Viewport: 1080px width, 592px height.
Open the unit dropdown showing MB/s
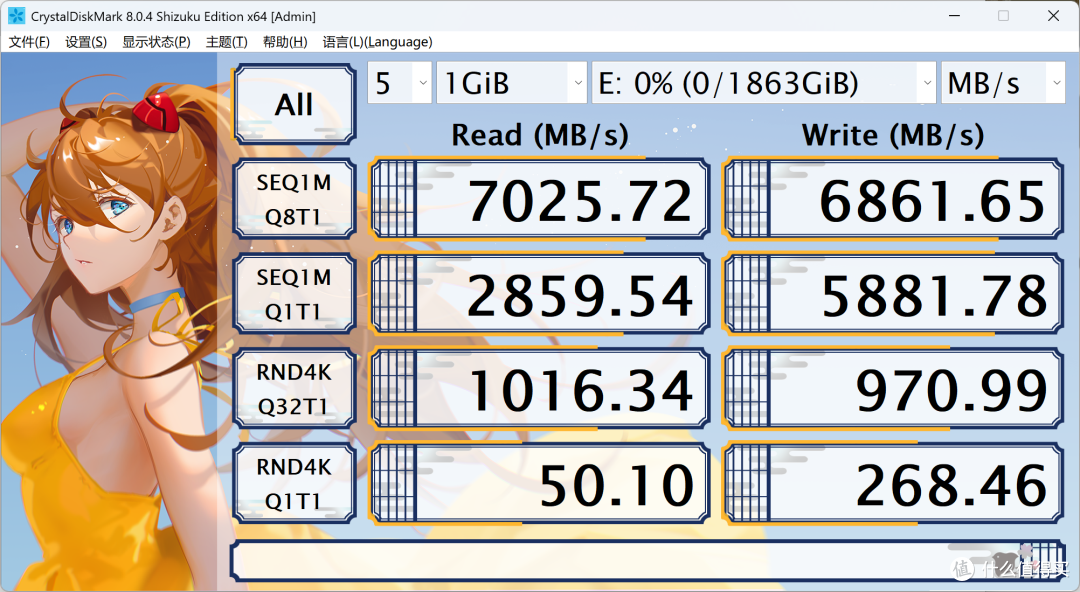[x=1003, y=83]
